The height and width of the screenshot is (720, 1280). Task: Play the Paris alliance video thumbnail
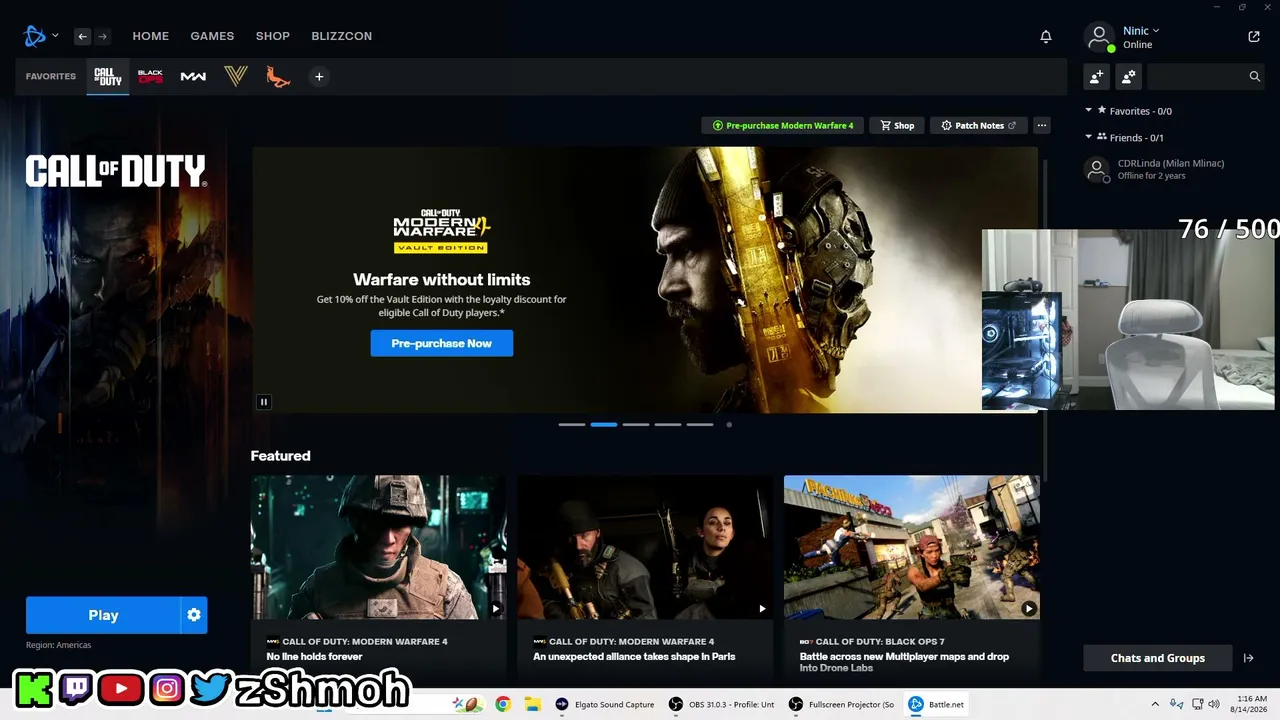[x=645, y=547]
